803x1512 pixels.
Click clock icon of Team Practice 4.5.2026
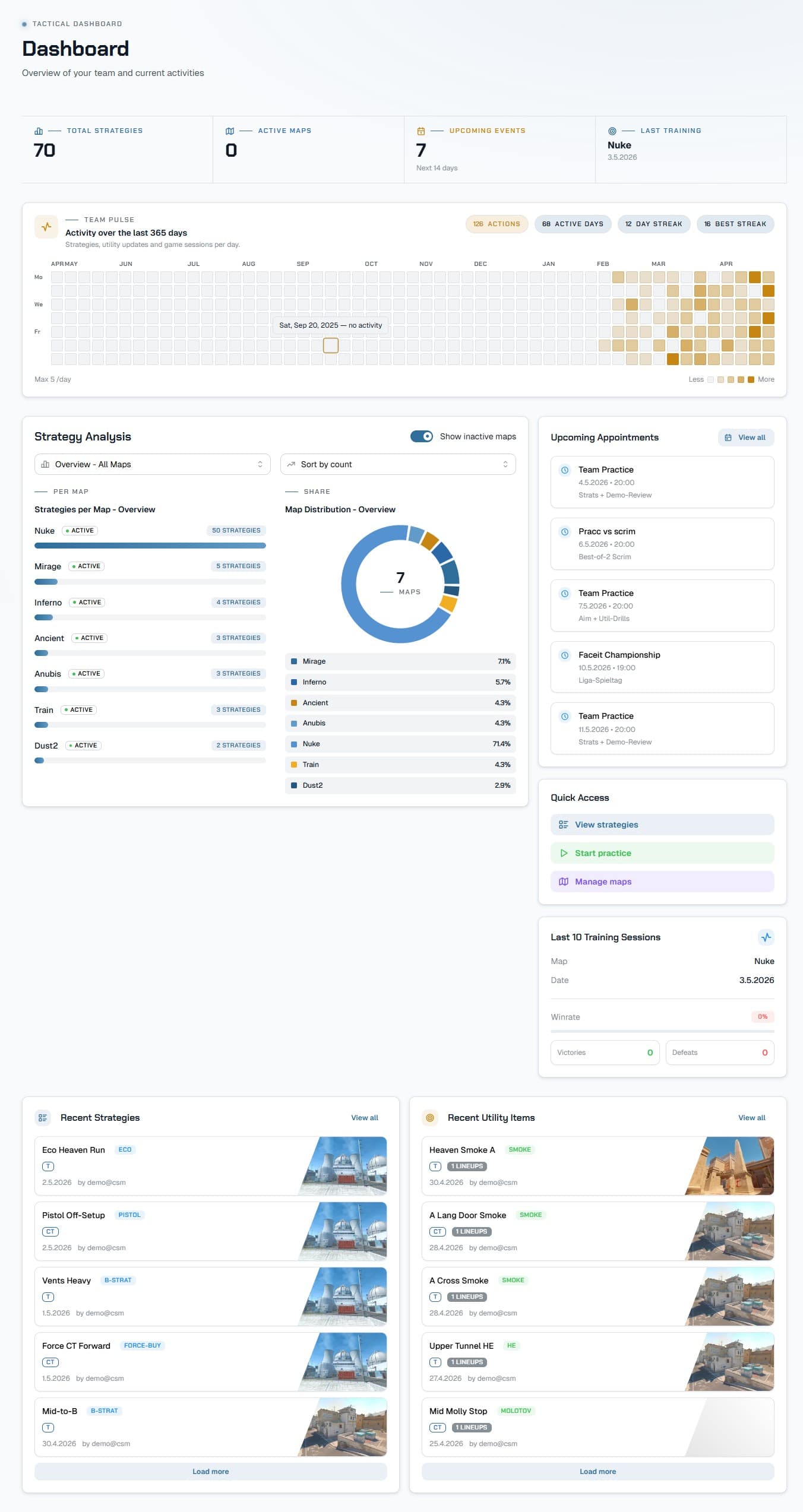pos(565,470)
